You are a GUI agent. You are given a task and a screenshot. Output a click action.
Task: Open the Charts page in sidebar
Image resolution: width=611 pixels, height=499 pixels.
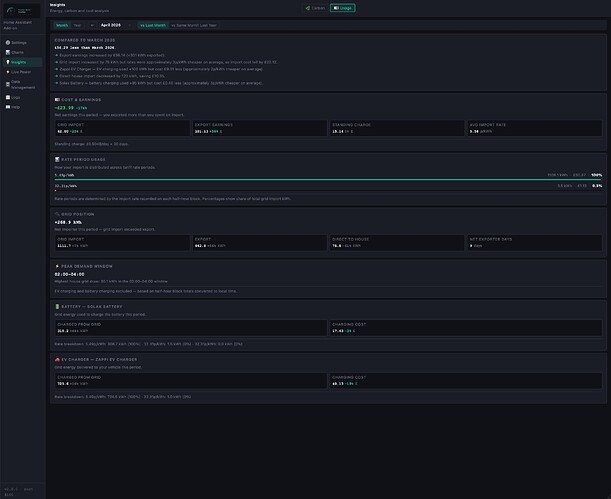pos(23,52)
